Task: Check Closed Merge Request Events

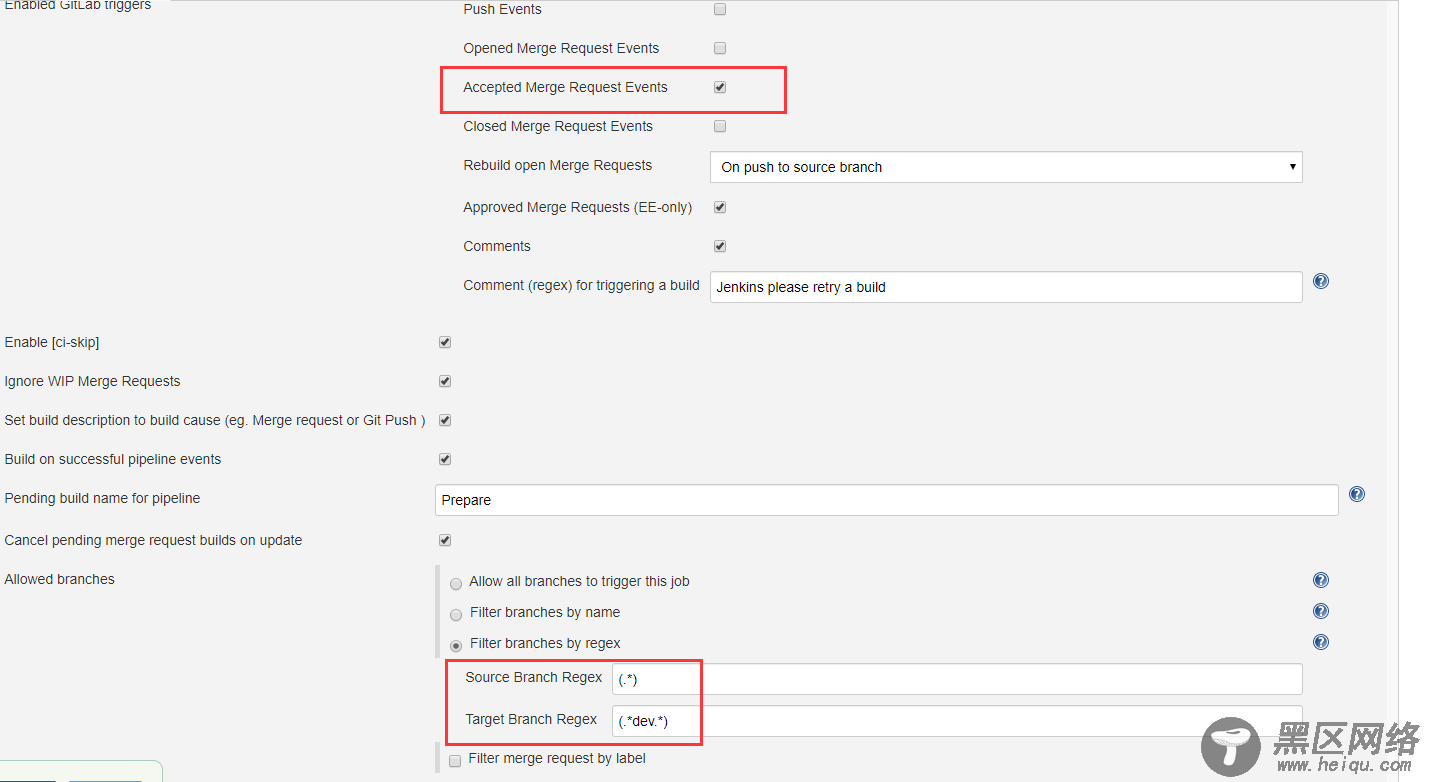Action: [720, 126]
